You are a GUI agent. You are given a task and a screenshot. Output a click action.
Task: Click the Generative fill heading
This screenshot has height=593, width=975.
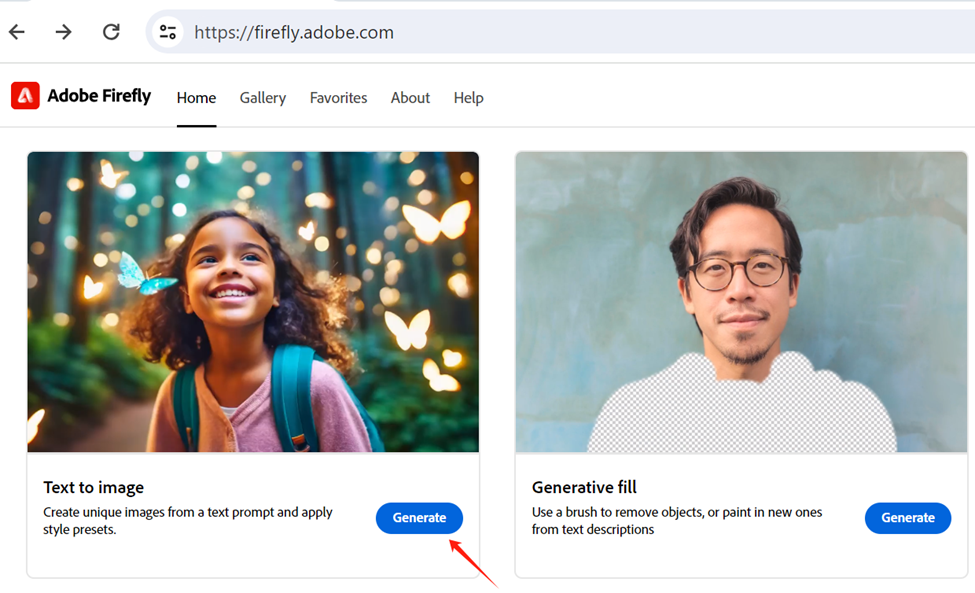[584, 487]
